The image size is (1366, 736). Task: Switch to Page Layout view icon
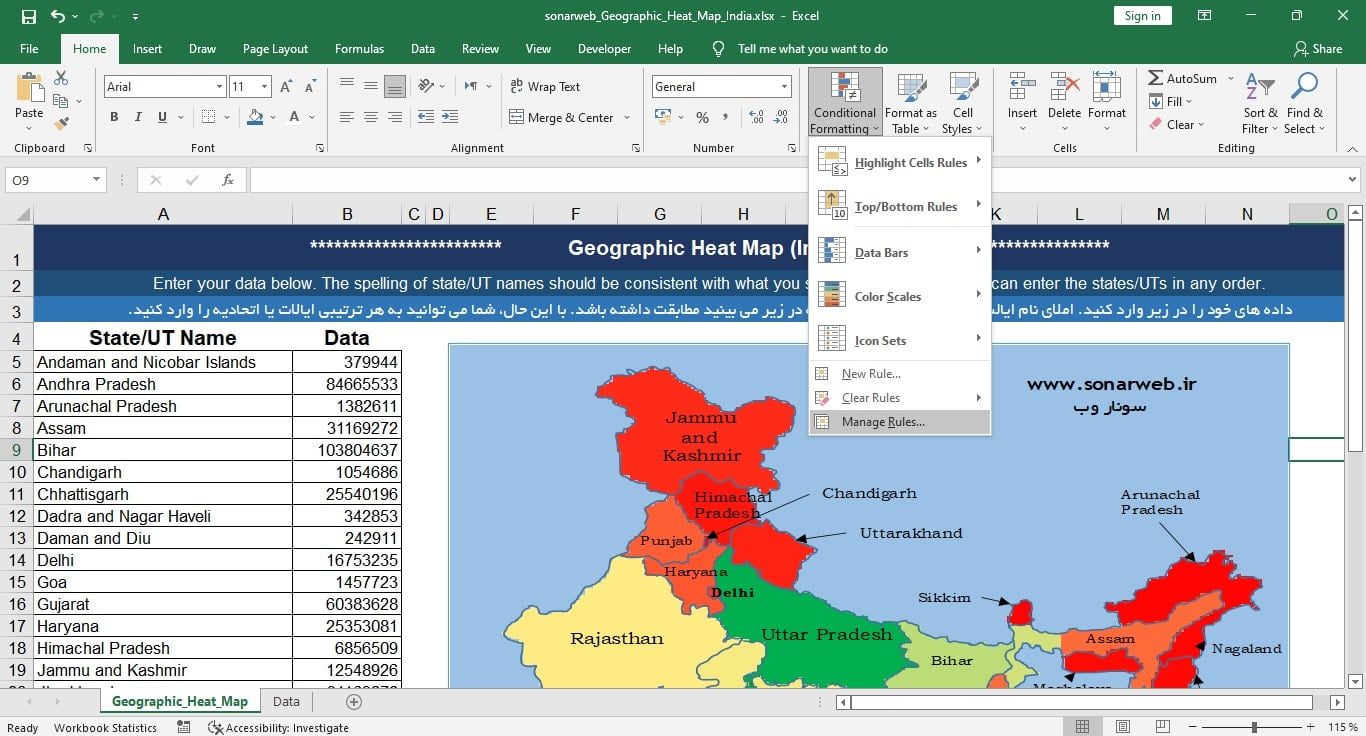tap(1123, 727)
